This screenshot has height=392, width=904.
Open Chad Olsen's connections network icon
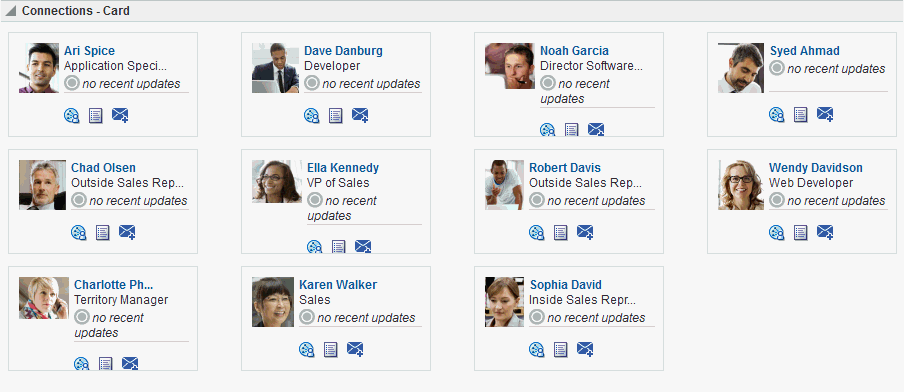pos(78,233)
